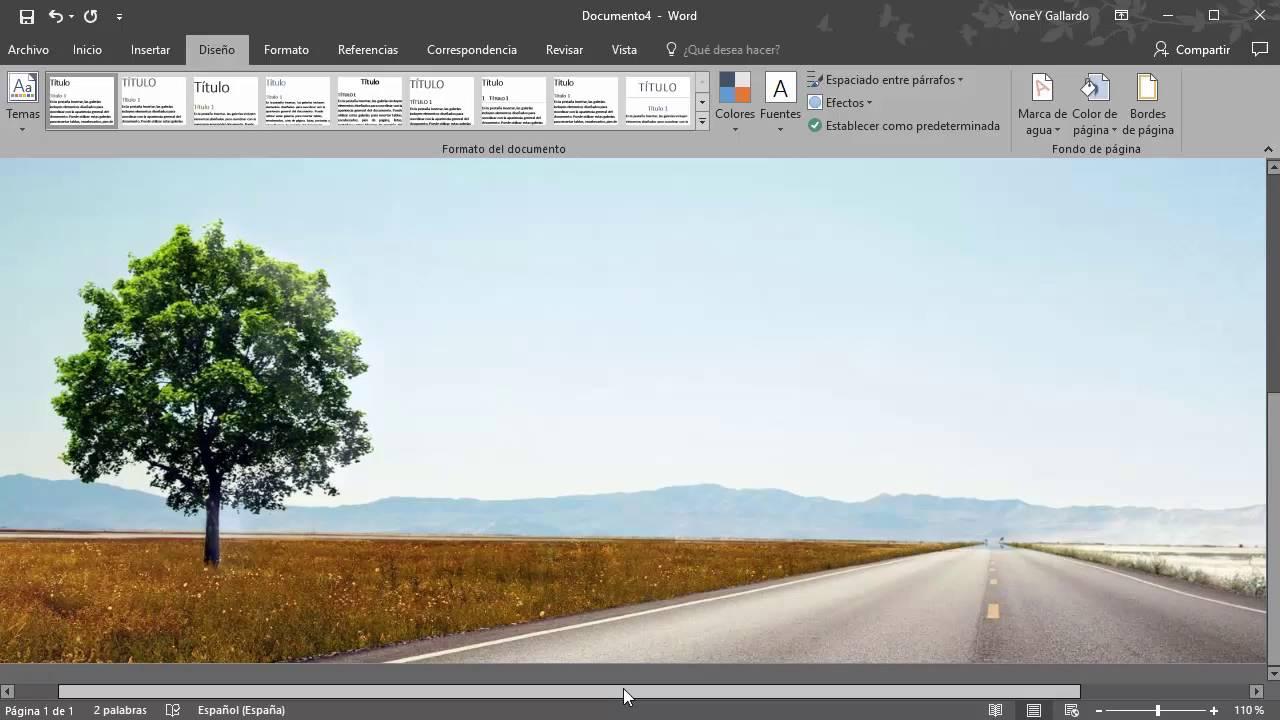Open Marca de agua watermark menu
The image size is (1280, 720).
pos(1042,105)
